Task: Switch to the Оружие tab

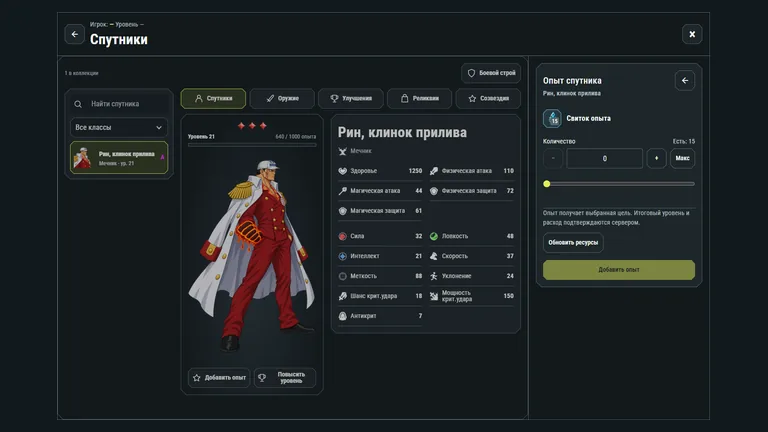Action: point(282,98)
